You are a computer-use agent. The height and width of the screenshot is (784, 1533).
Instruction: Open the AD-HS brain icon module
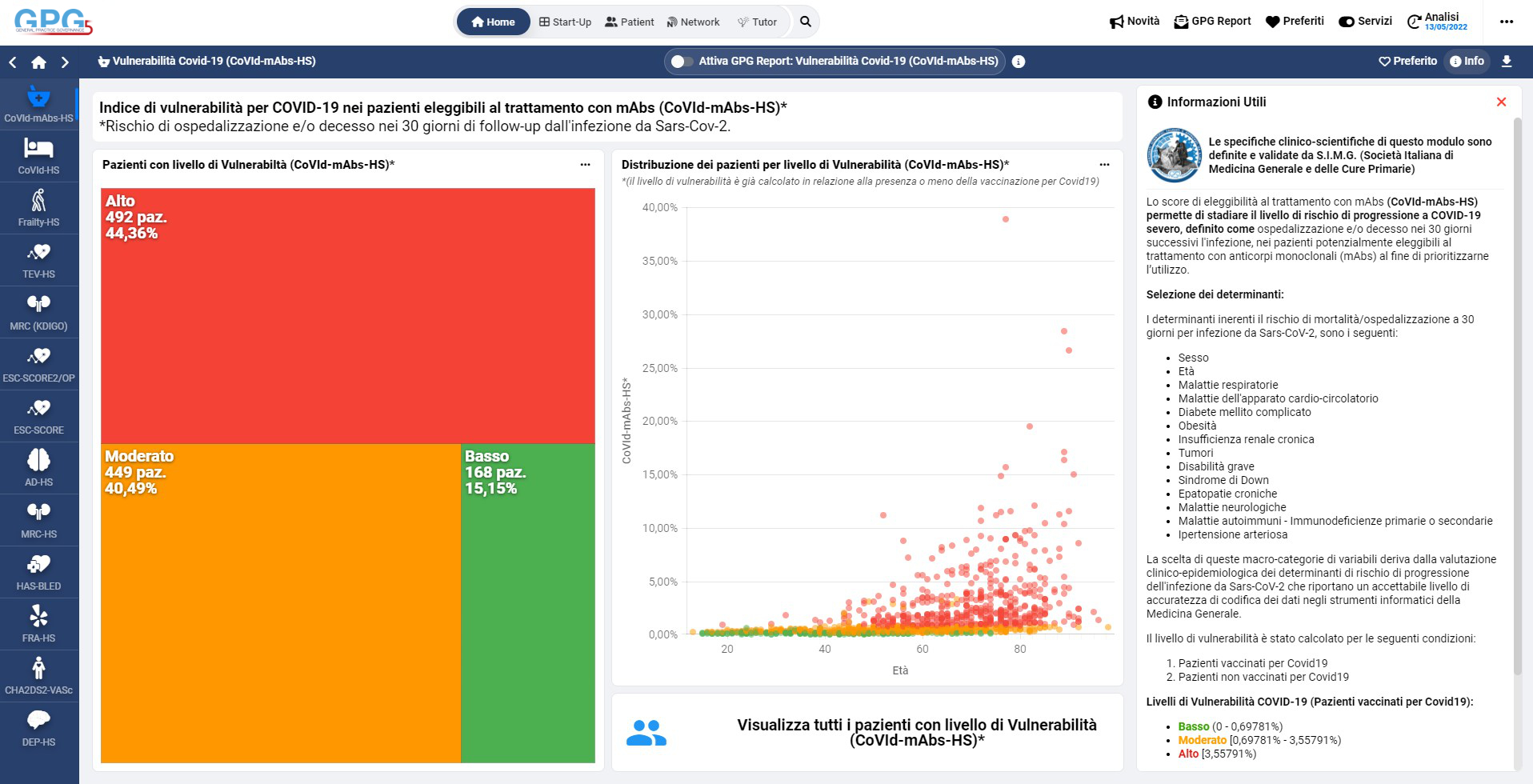point(38,468)
